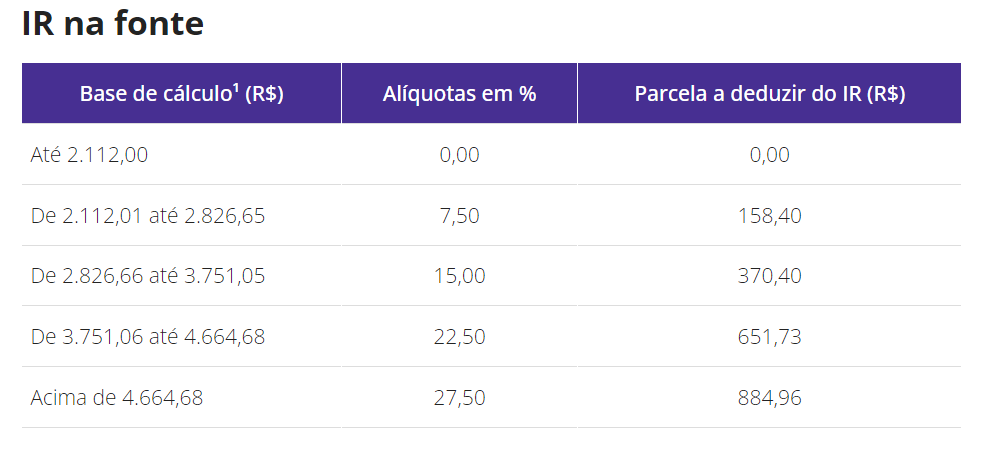Click the "De 2.826,66 até 3.751,05" cell
Image resolution: width=1002 pixels, height=472 pixels.
pyautogui.click(x=148, y=276)
